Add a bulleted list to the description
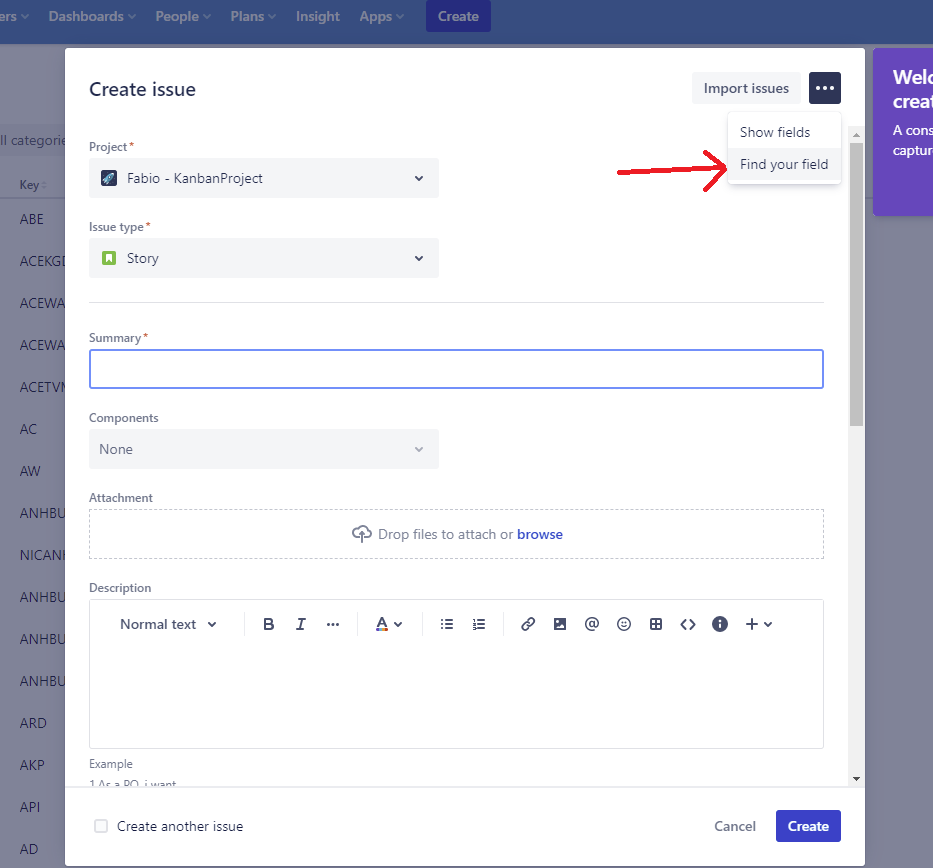Image resolution: width=933 pixels, height=868 pixels. tap(446, 623)
